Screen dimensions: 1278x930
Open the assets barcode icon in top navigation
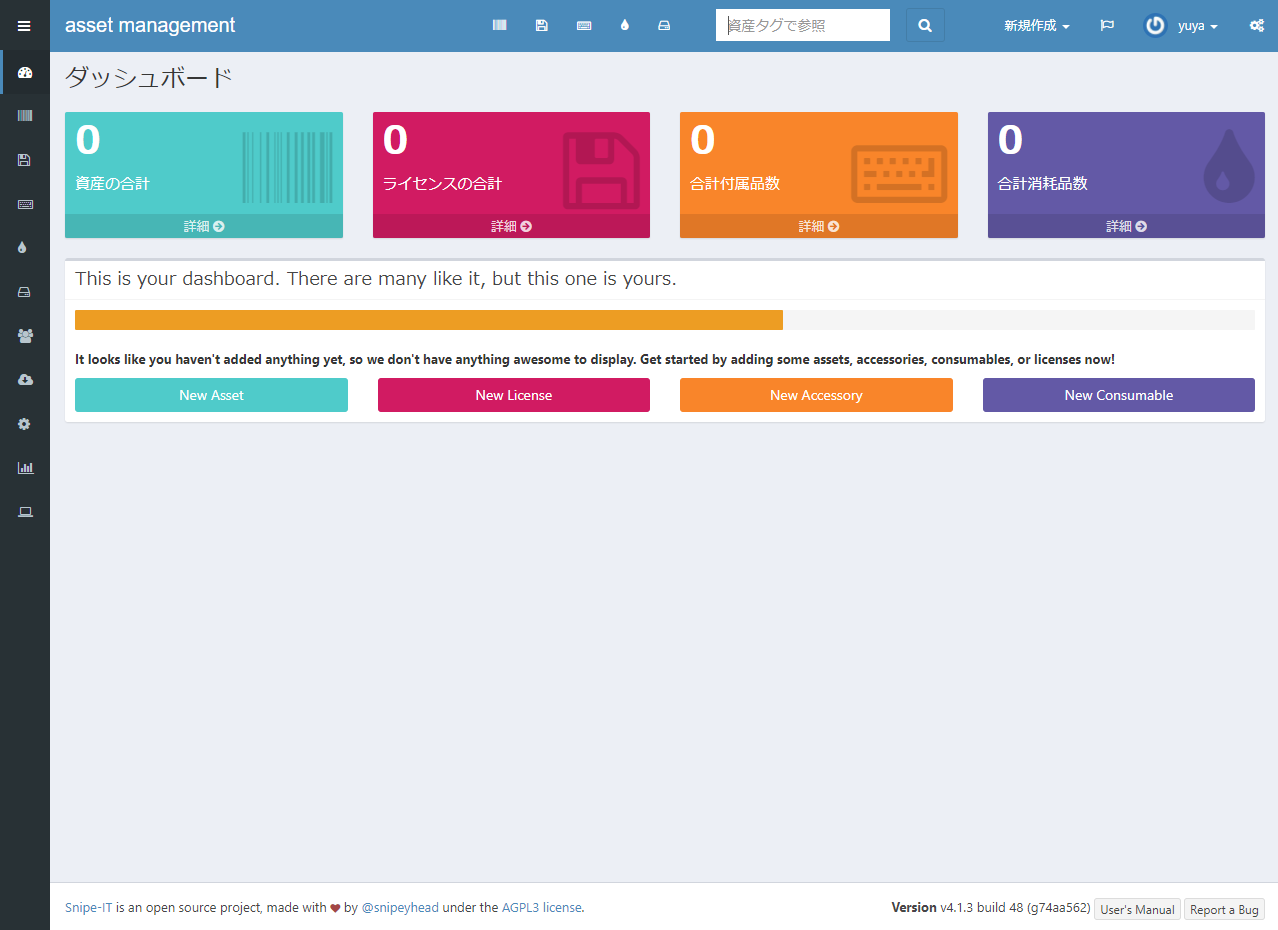(x=499, y=25)
